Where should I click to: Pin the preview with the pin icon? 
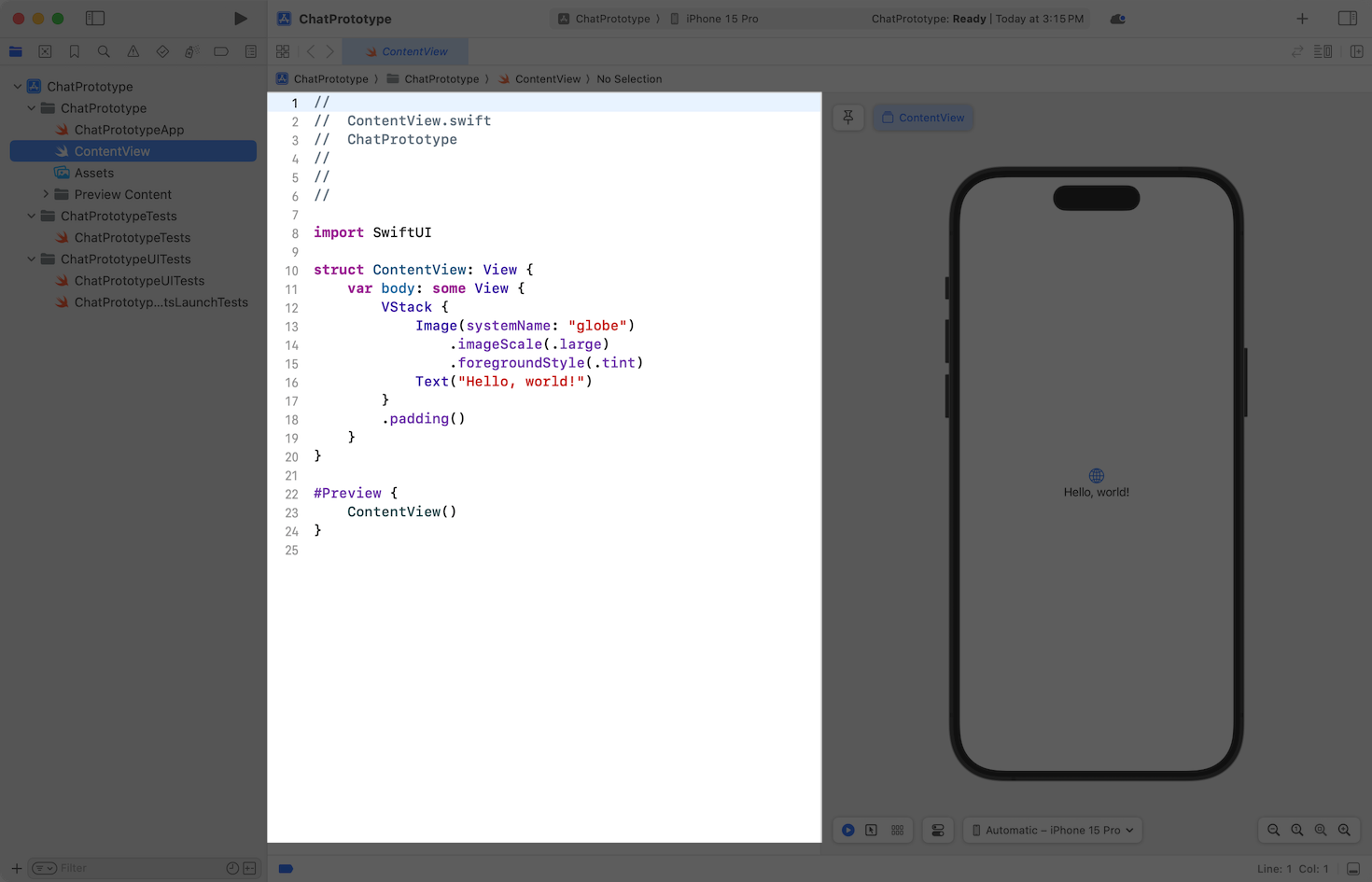pos(848,118)
